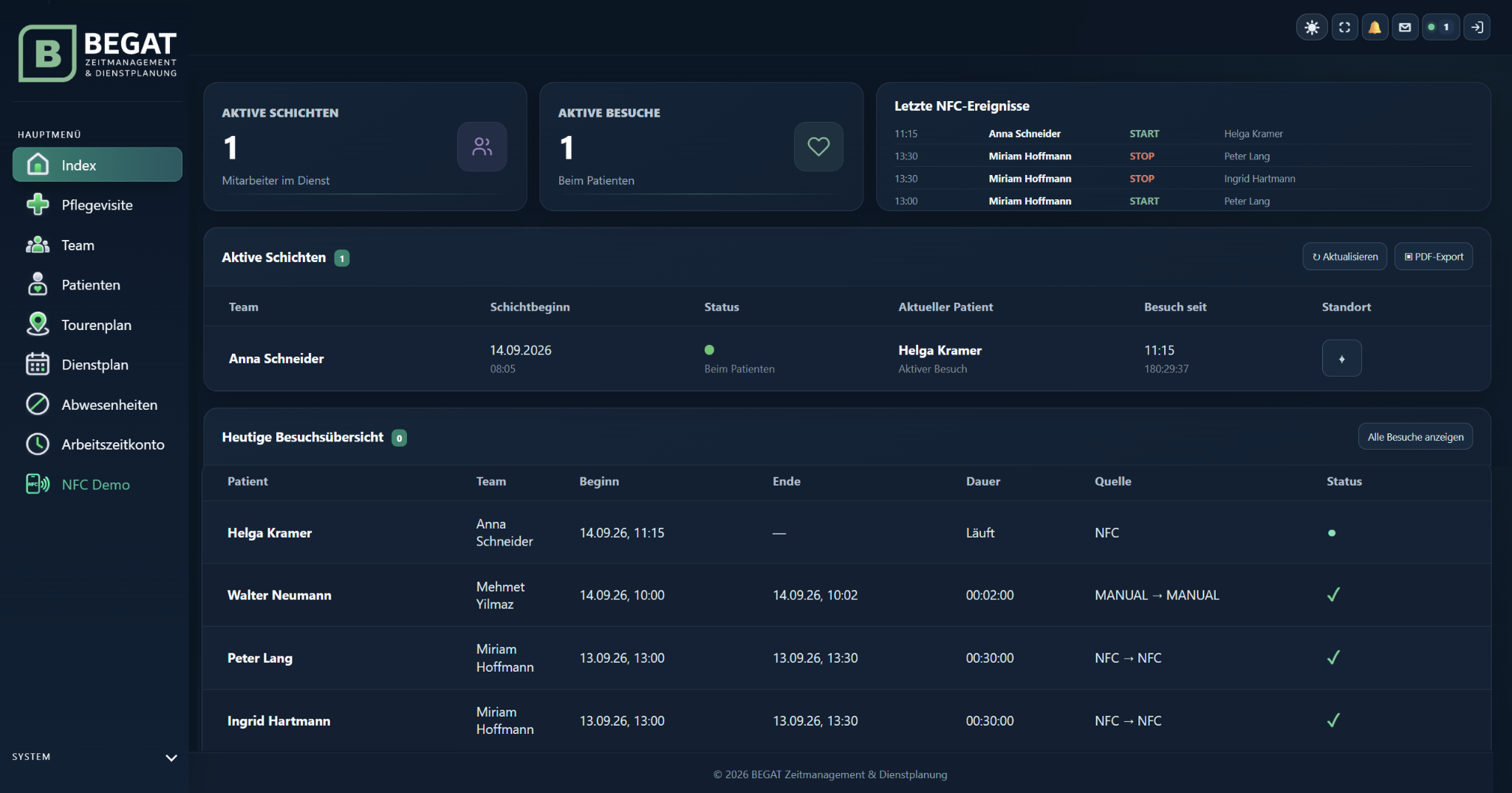Screen dimensions: 1512x793
Task: Select Helga Kramer in visits table
Action: (269, 532)
